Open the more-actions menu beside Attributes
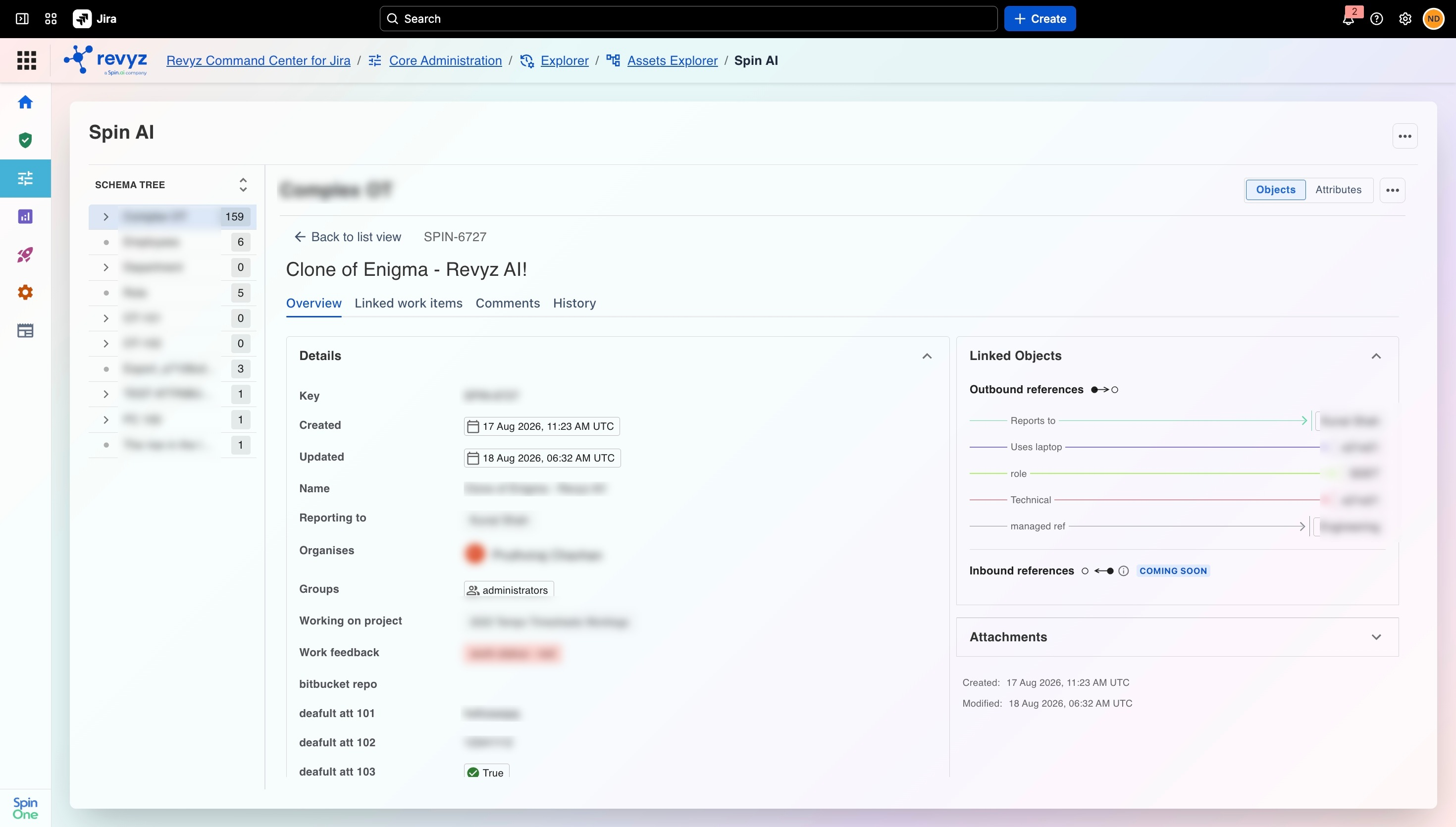1456x827 pixels. [1393, 190]
